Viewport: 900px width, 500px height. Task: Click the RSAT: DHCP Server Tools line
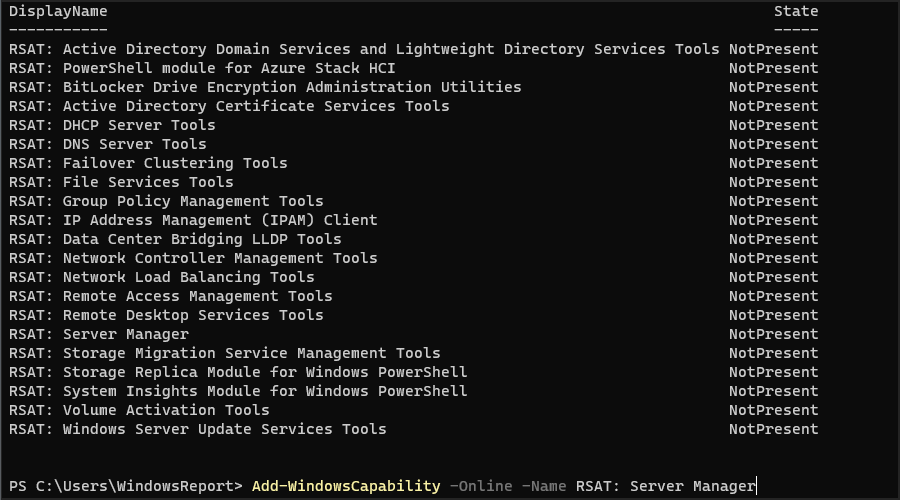tap(112, 125)
